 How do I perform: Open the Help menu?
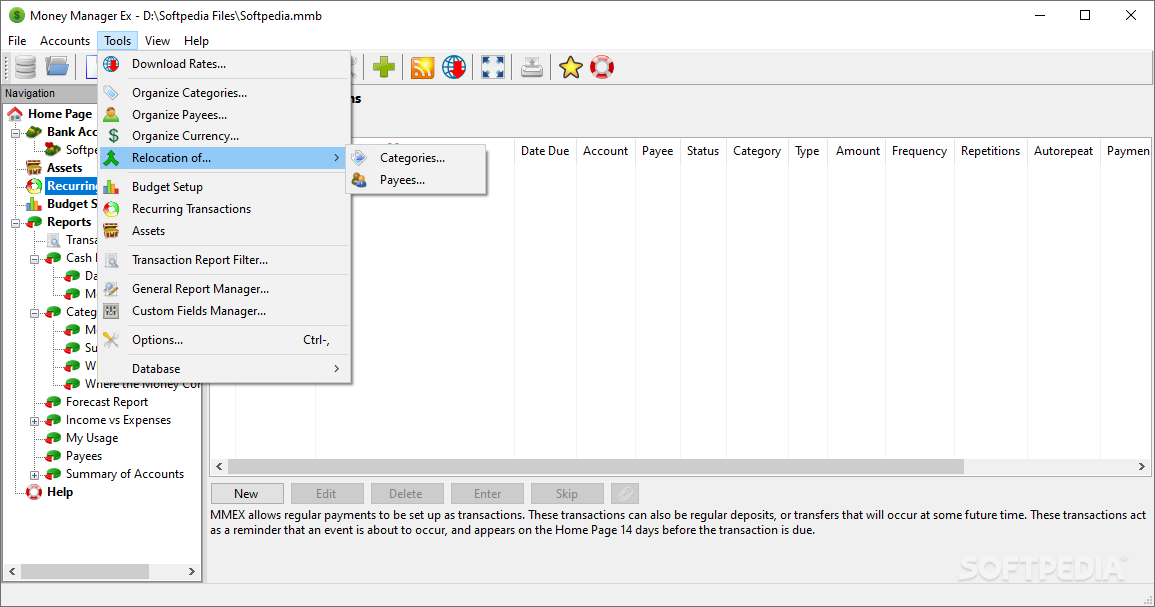tap(196, 41)
